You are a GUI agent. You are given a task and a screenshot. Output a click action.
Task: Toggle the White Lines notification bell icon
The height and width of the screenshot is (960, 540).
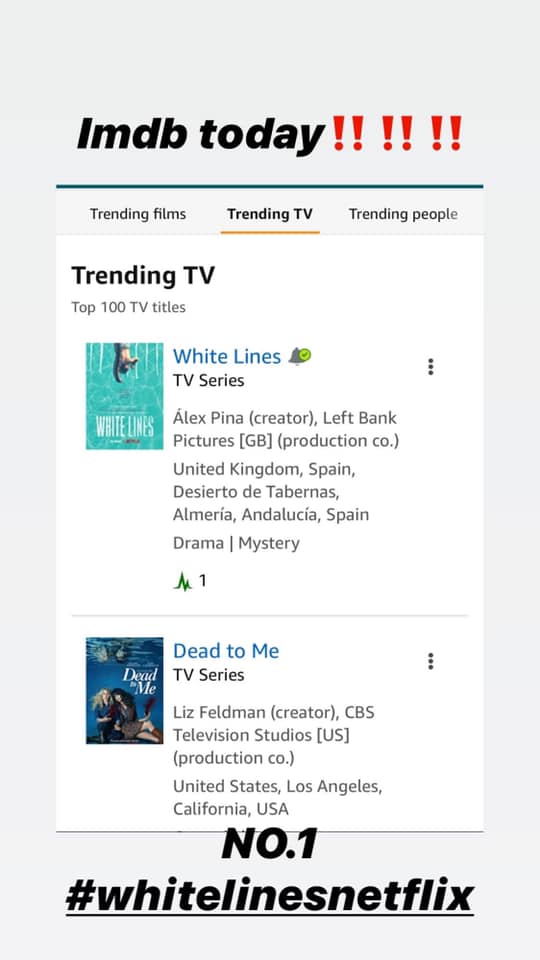tap(299, 356)
